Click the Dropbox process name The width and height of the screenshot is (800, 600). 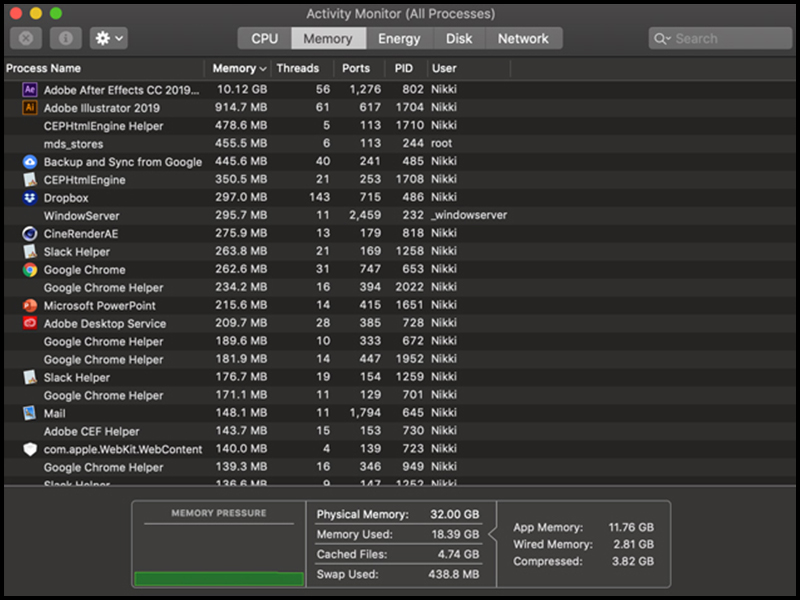(x=66, y=198)
